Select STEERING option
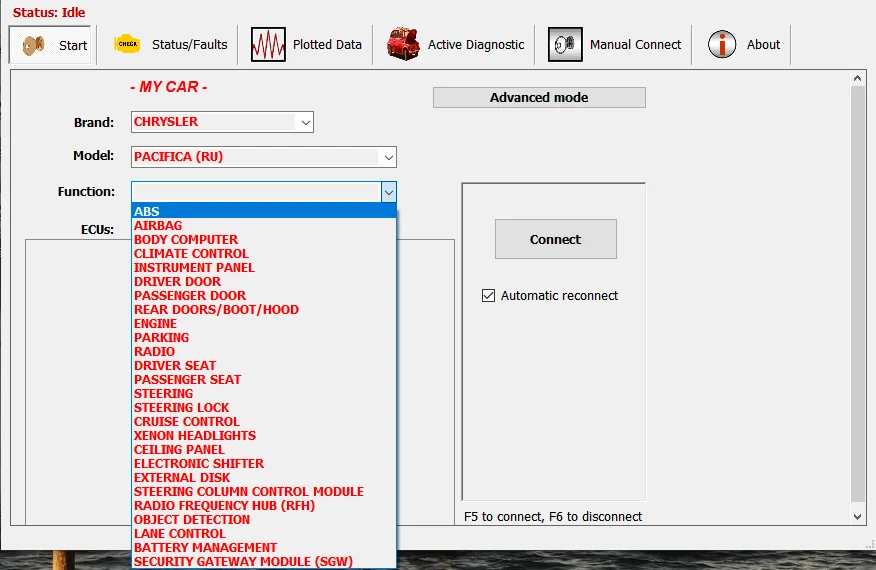 click(264, 393)
